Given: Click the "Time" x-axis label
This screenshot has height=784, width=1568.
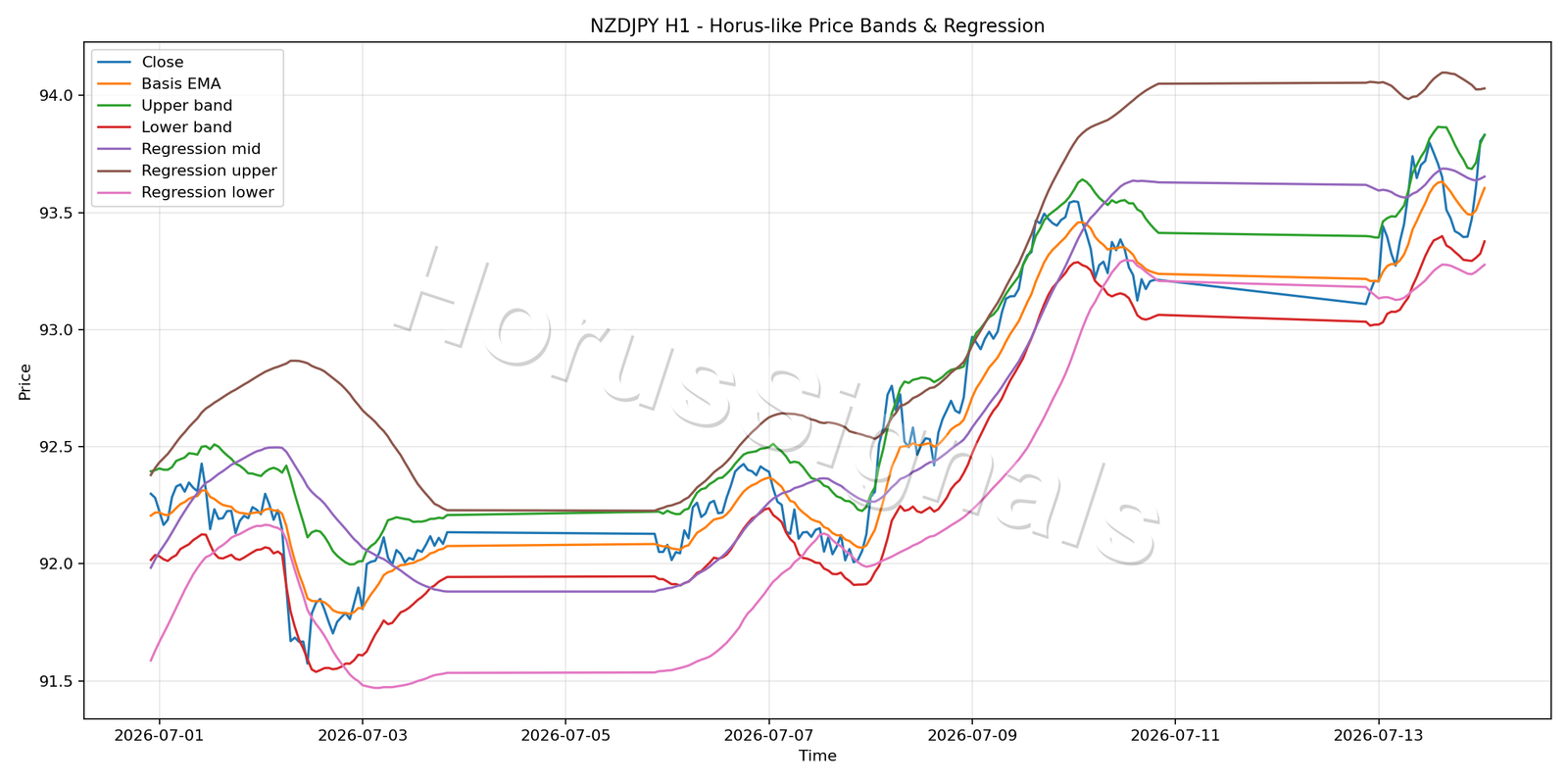Looking at the screenshot, I should point(817,756).
